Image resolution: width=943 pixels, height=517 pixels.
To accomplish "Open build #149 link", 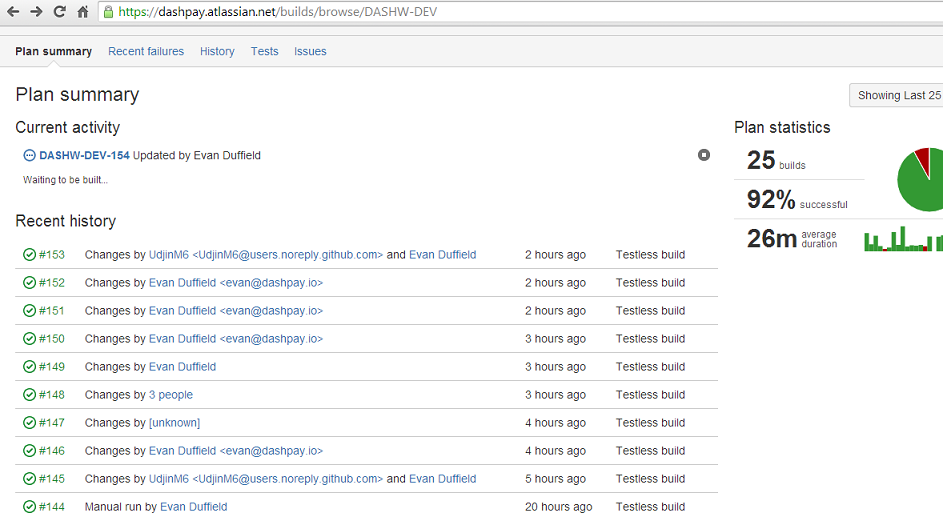I will tap(52, 367).
